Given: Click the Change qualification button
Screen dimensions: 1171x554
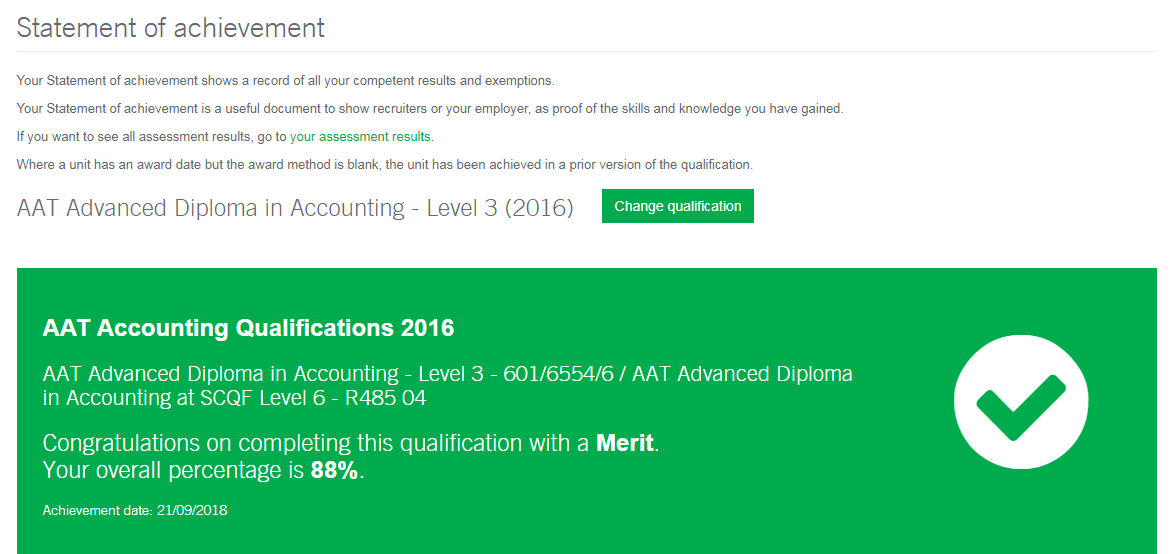Looking at the screenshot, I should 677,207.
